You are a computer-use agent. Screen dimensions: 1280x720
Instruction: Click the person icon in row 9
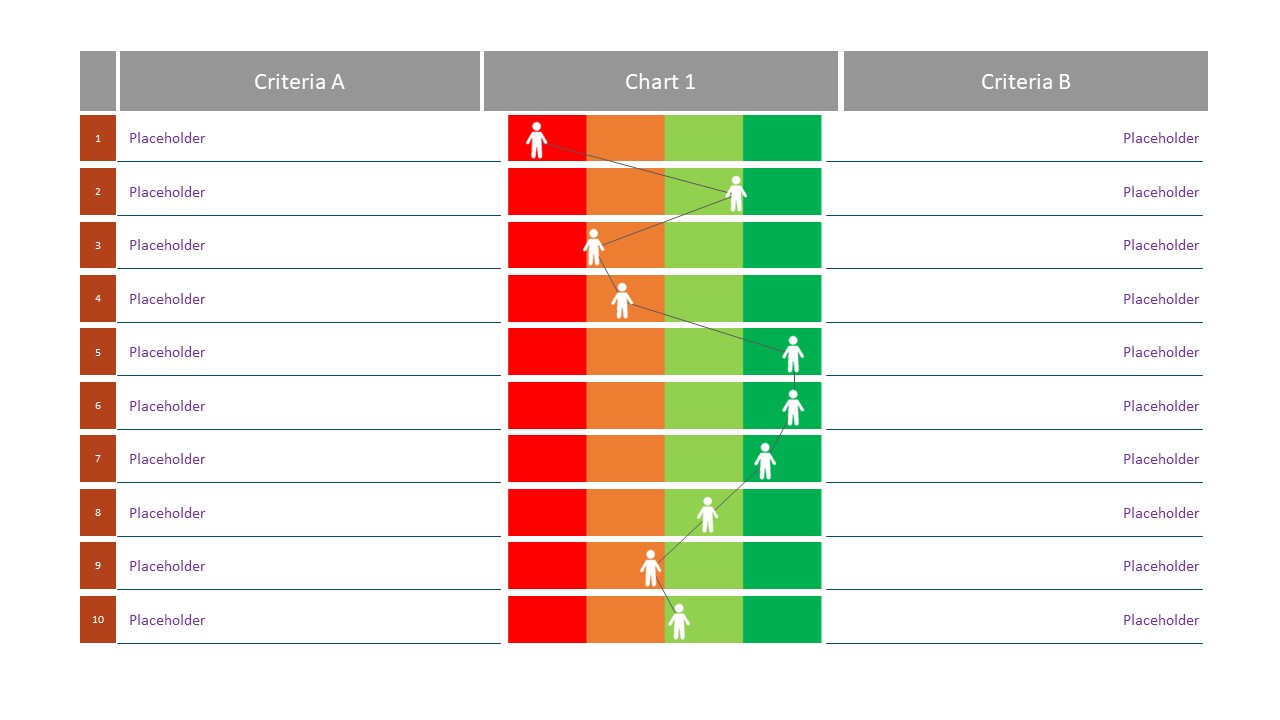[x=651, y=568]
